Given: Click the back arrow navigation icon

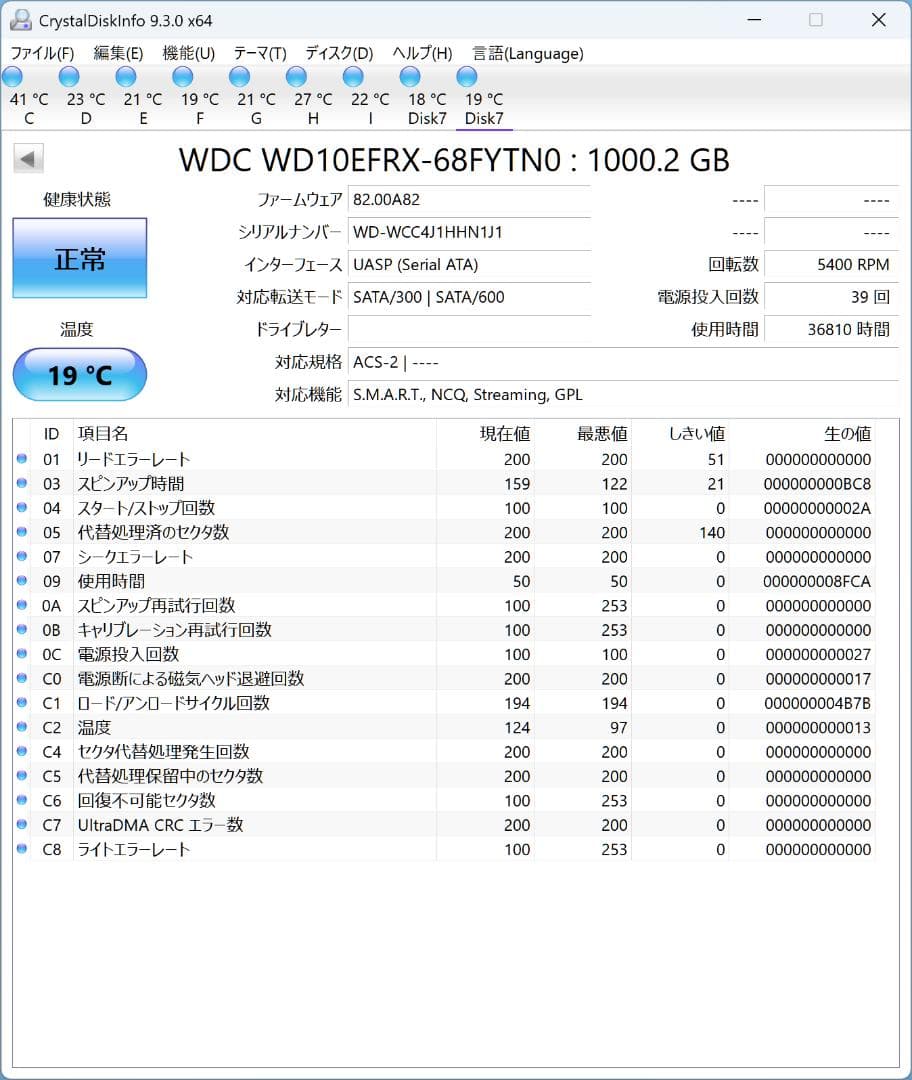Looking at the screenshot, I should (x=27, y=158).
